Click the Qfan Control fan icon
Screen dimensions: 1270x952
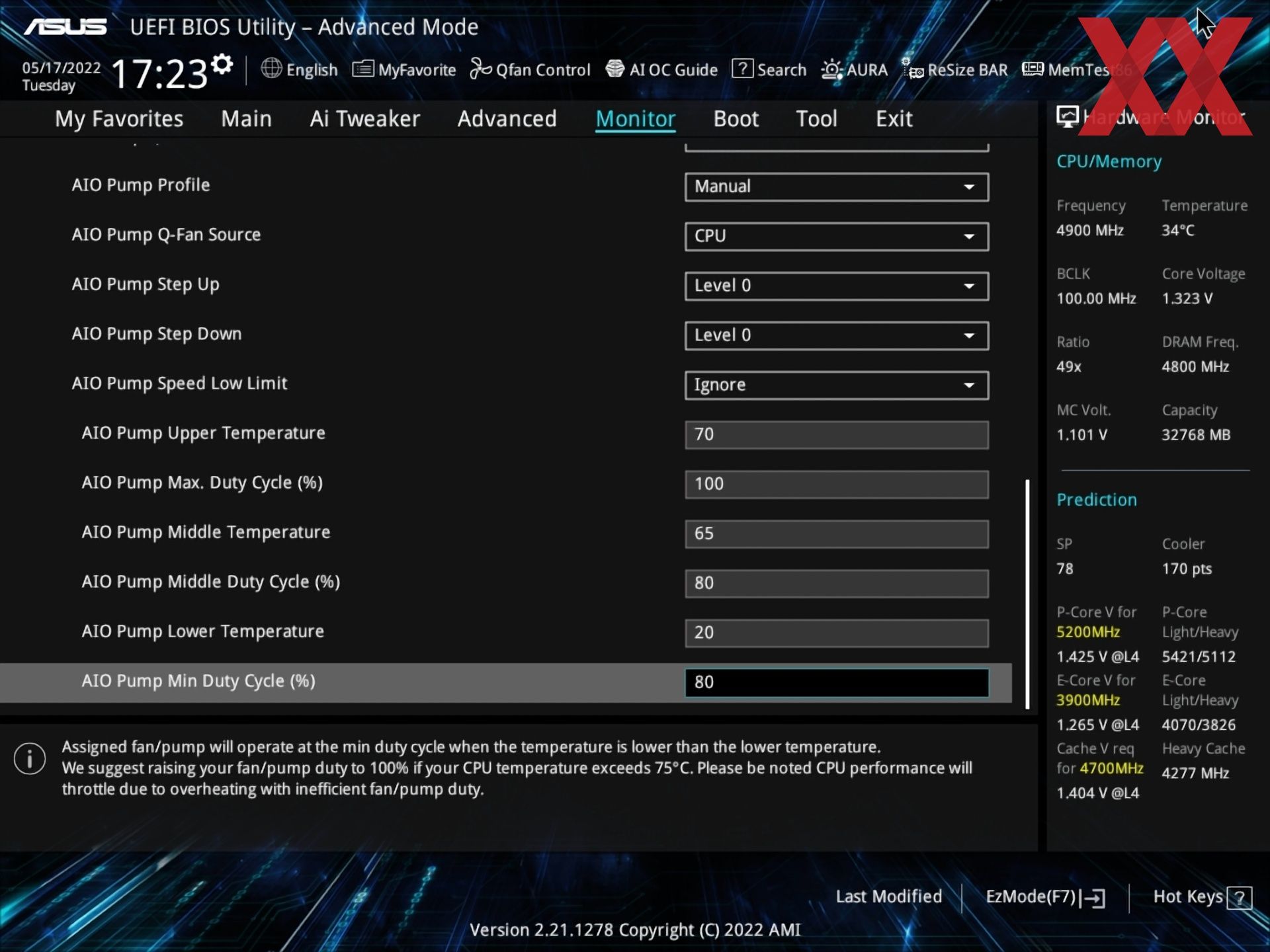481,69
